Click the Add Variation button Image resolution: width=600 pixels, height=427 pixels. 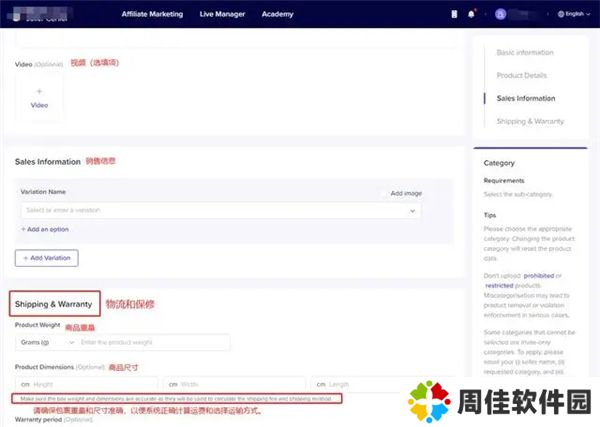46,258
